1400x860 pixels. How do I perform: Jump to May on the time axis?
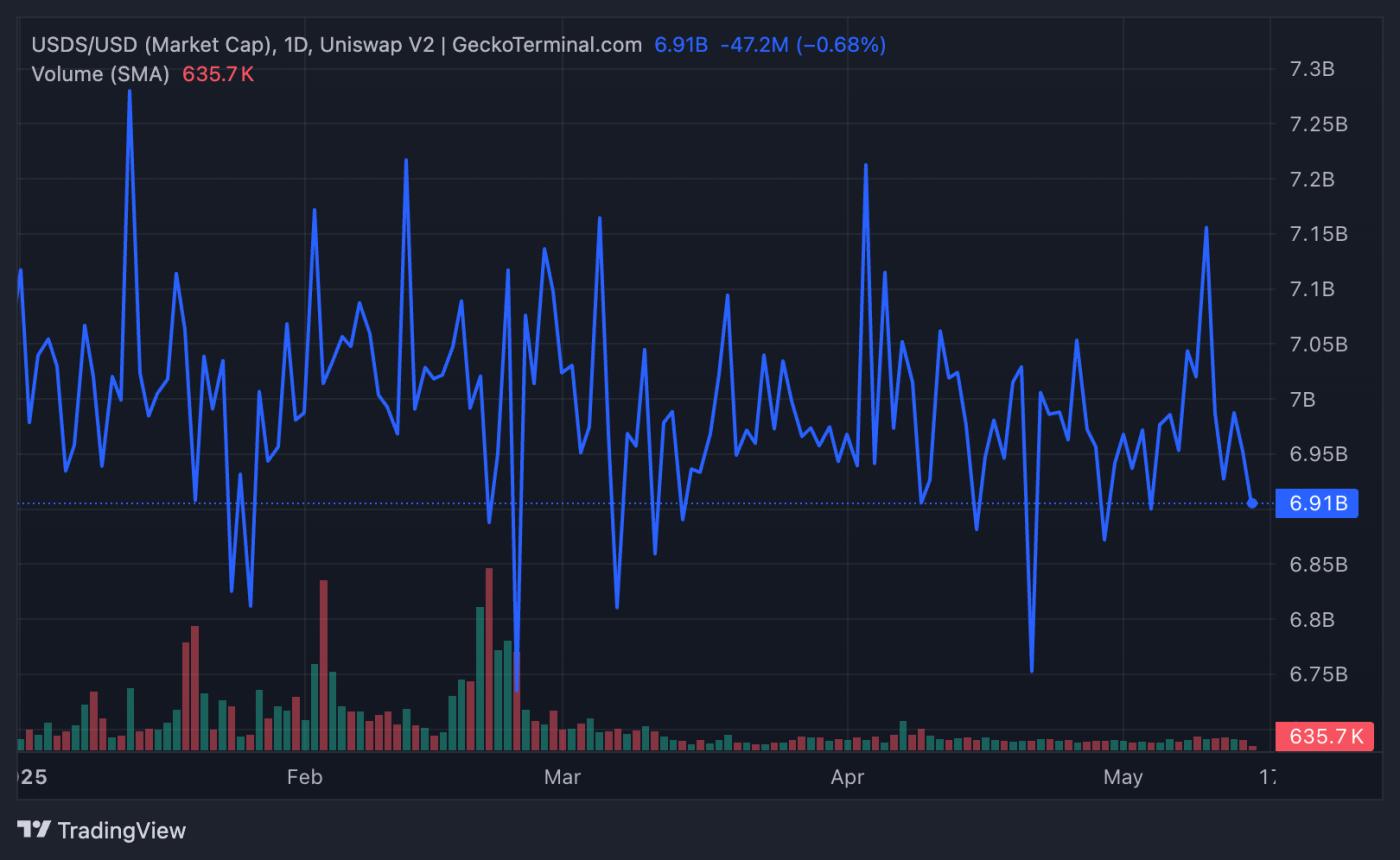coord(1123,777)
